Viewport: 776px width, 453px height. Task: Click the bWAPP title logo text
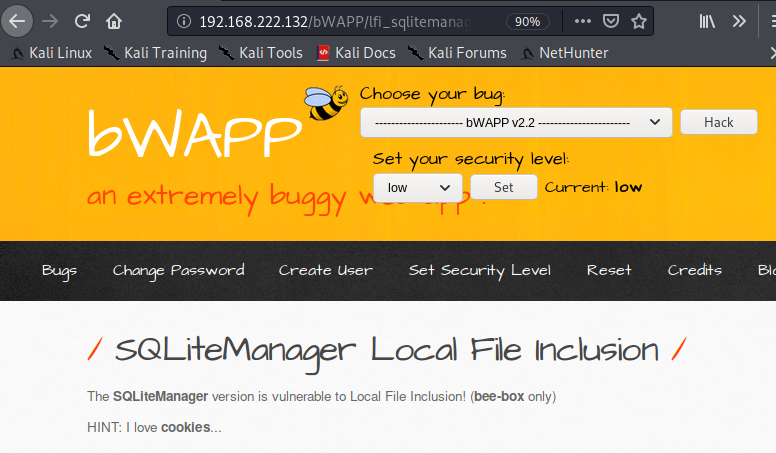point(194,134)
